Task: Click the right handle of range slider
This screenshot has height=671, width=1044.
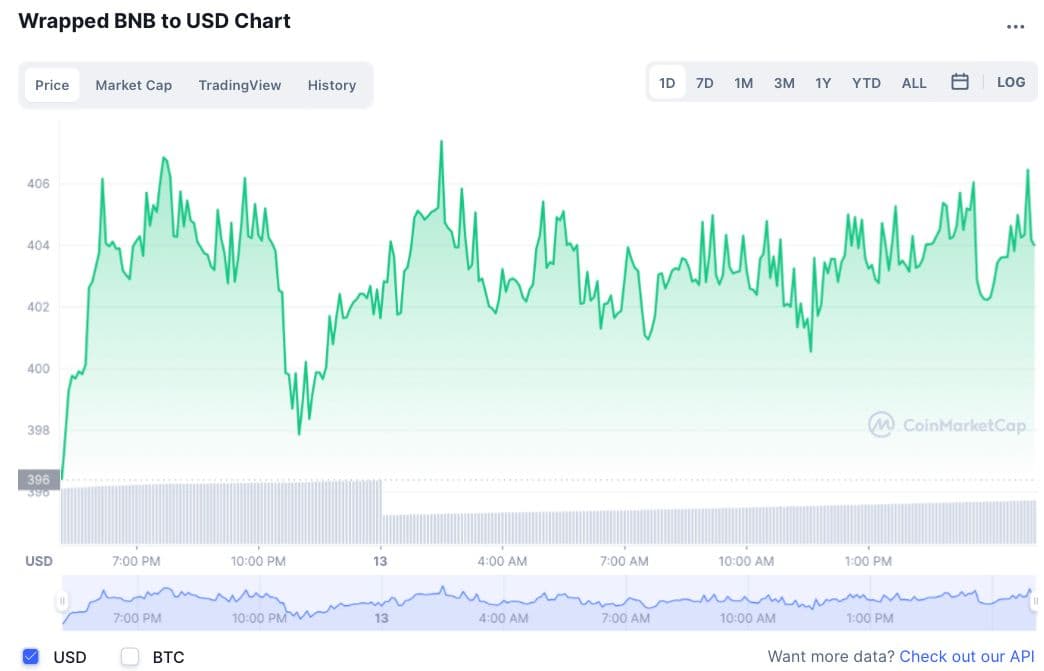Action: [x=1035, y=602]
